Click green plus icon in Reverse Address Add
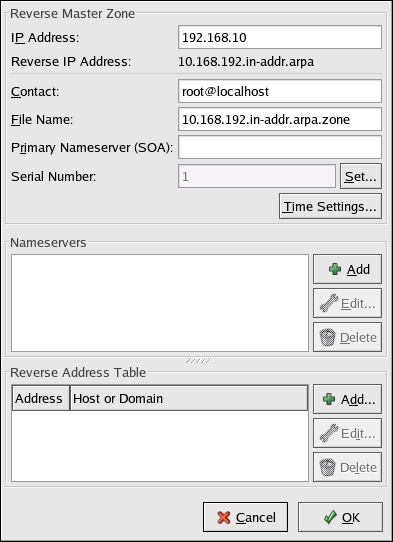The image size is (393, 542). tap(329, 399)
